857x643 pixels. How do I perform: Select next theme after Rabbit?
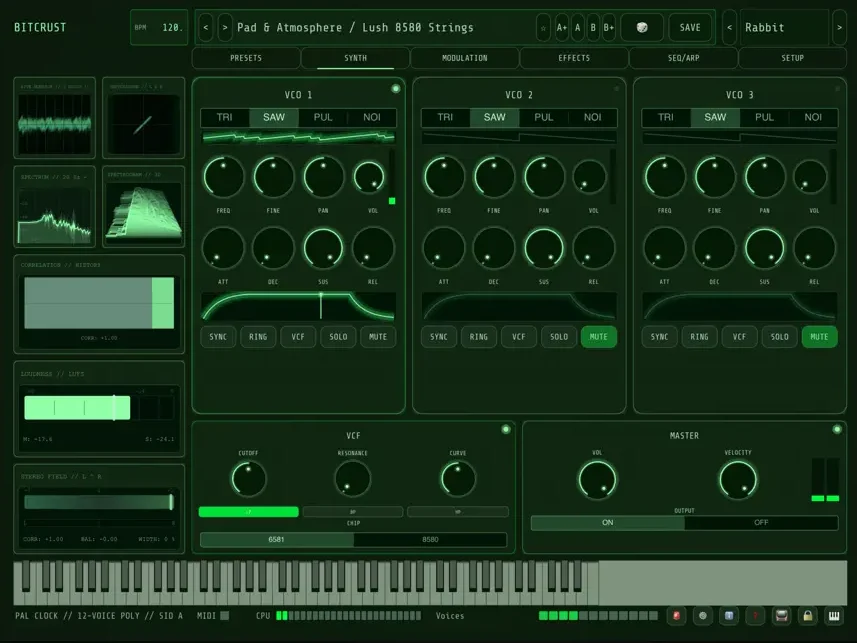840,27
